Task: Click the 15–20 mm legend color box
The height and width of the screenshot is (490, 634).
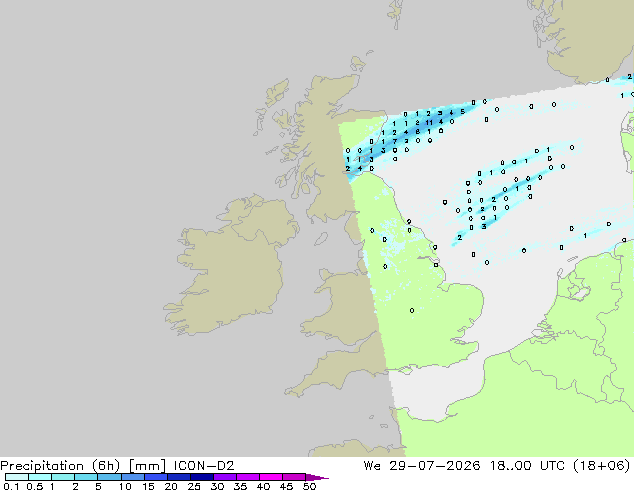Action: tap(155, 477)
